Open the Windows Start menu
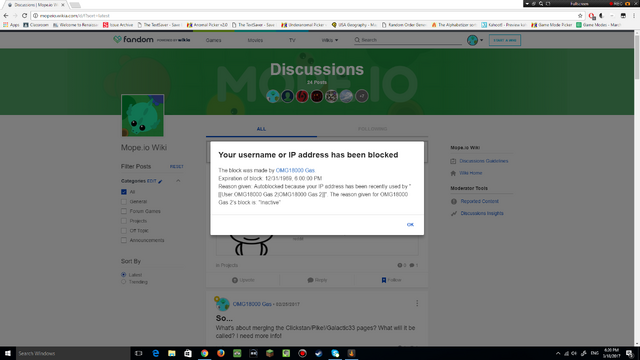This screenshot has height=360, width=640. [x=8, y=353]
